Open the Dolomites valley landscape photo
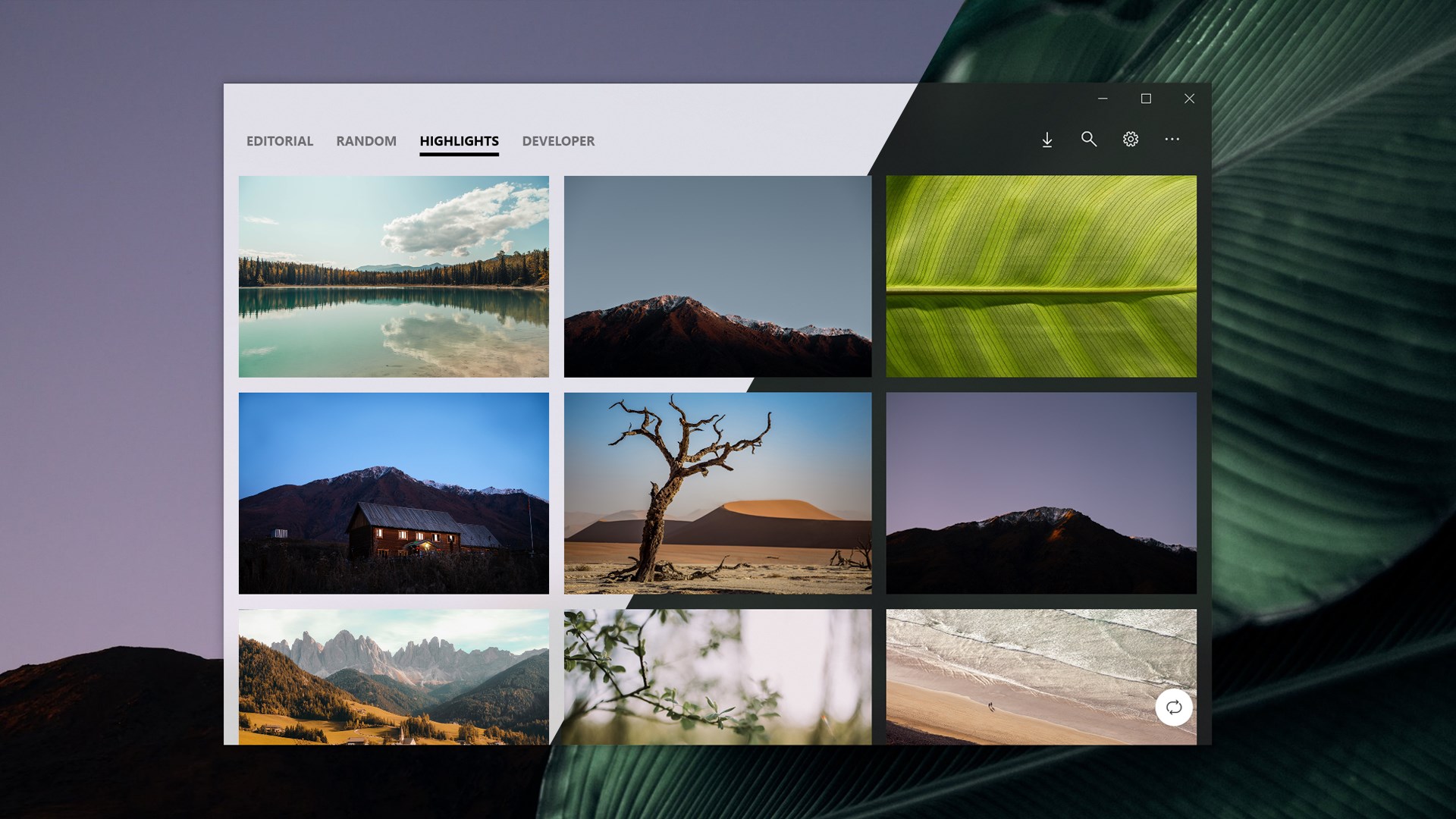Screen dimensions: 1456x819 click(x=394, y=676)
